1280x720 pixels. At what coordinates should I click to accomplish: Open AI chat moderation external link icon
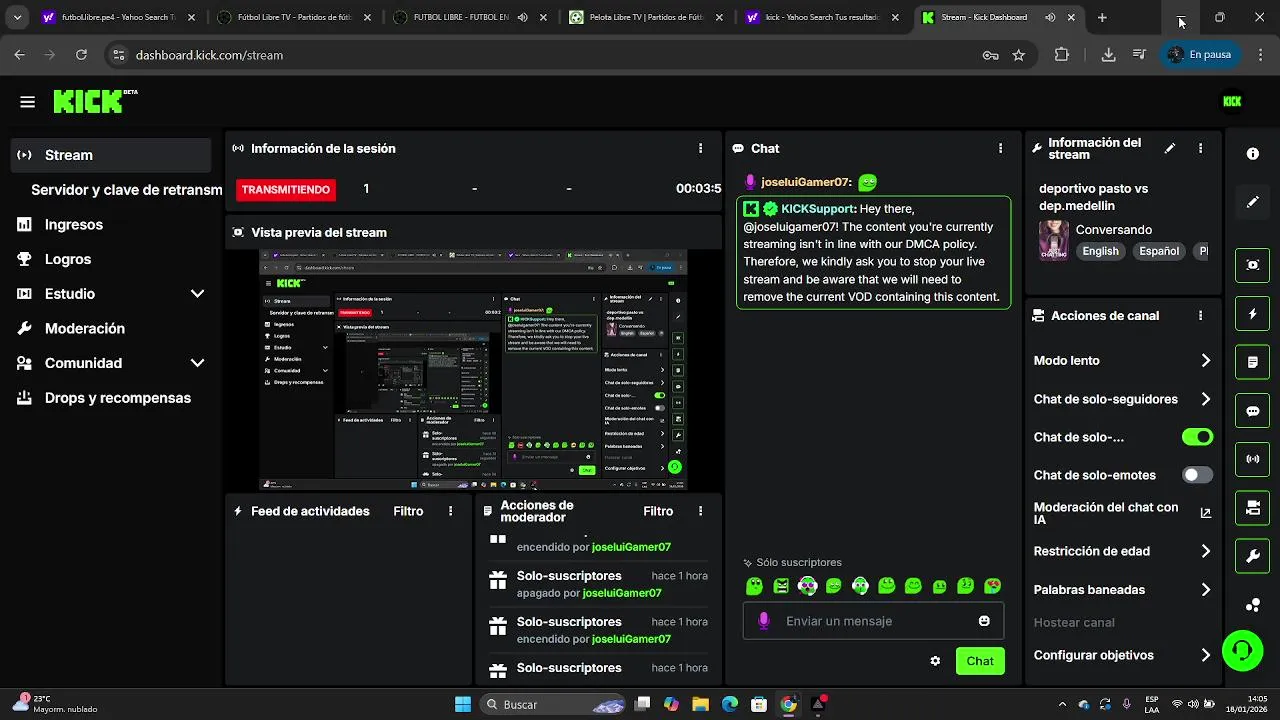(x=1205, y=513)
